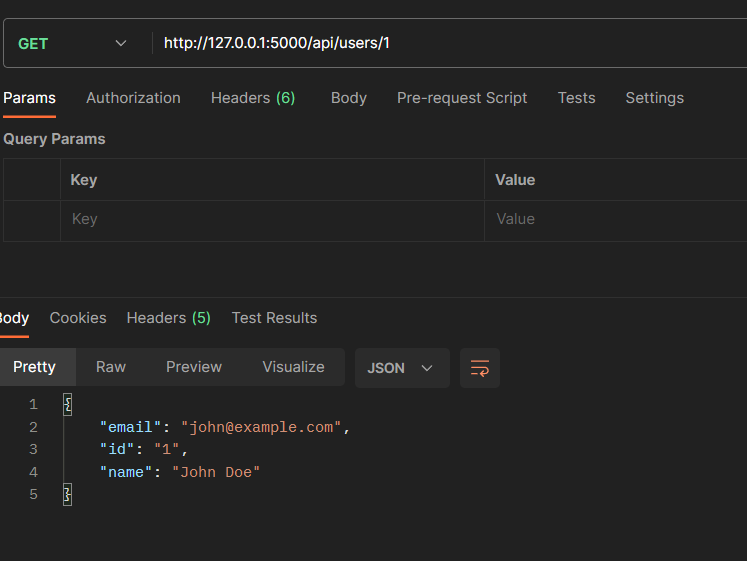747x561 pixels.
Task: Click the query param Key field
Action: [x=272, y=219]
